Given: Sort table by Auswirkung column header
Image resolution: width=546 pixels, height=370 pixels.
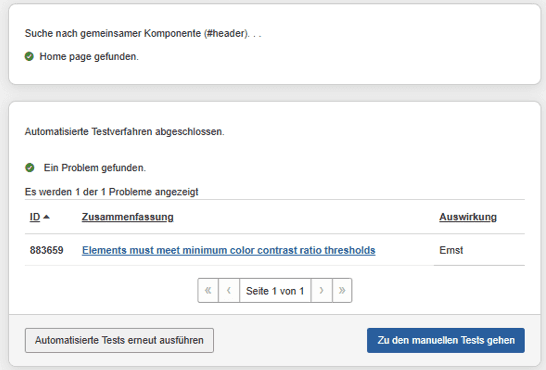Looking at the screenshot, I should tap(468, 217).
